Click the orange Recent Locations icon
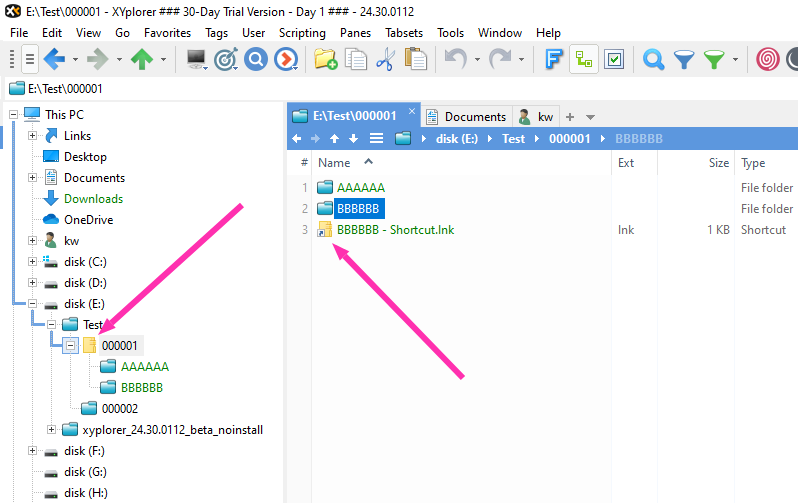The image size is (798, 503). coord(286,60)
